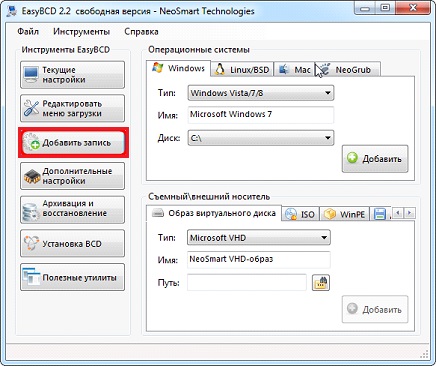This screenshot has width=436, height=366.
Task: Open the Файл menu
Action: tap(28, 32)
